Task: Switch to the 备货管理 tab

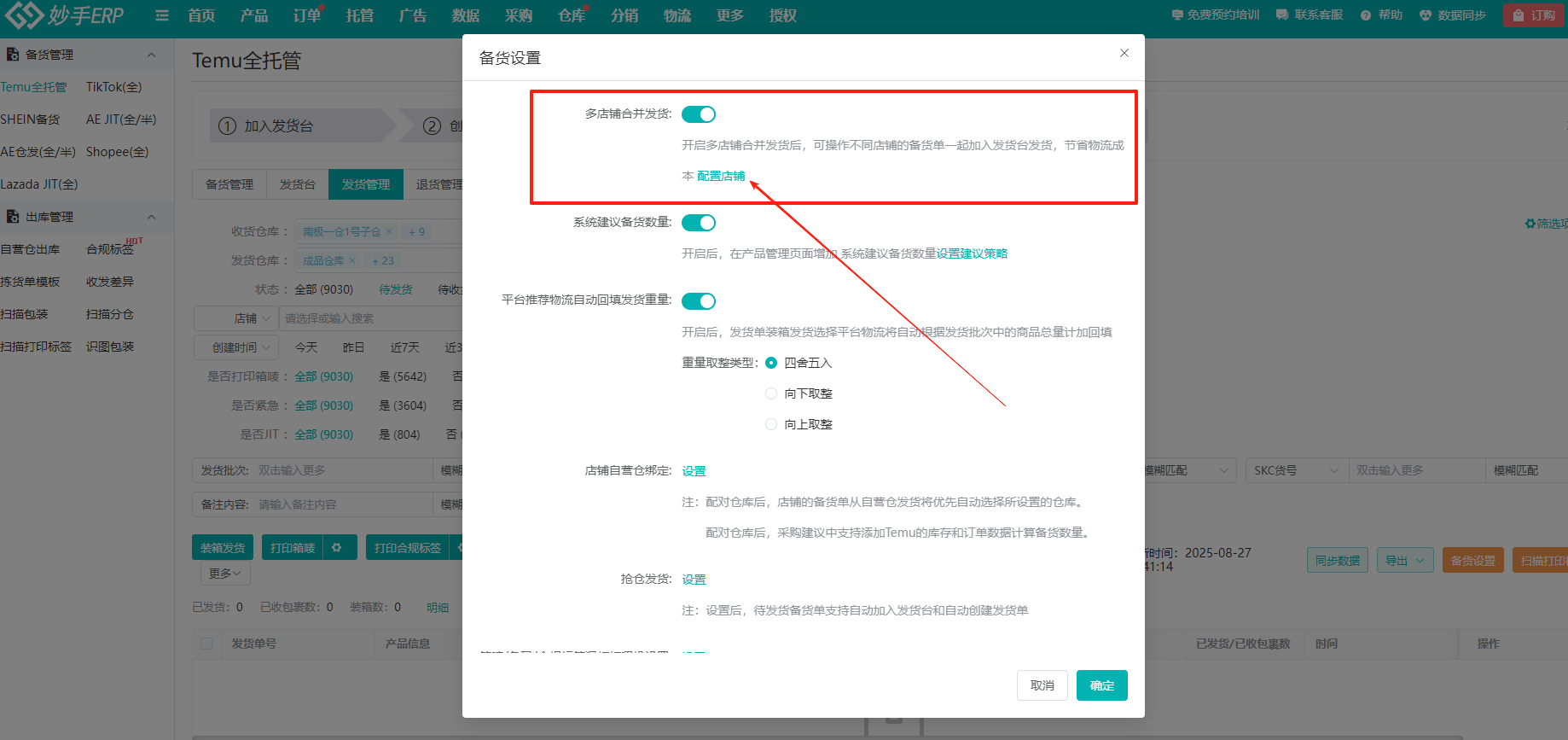Action: coord(229,184)
